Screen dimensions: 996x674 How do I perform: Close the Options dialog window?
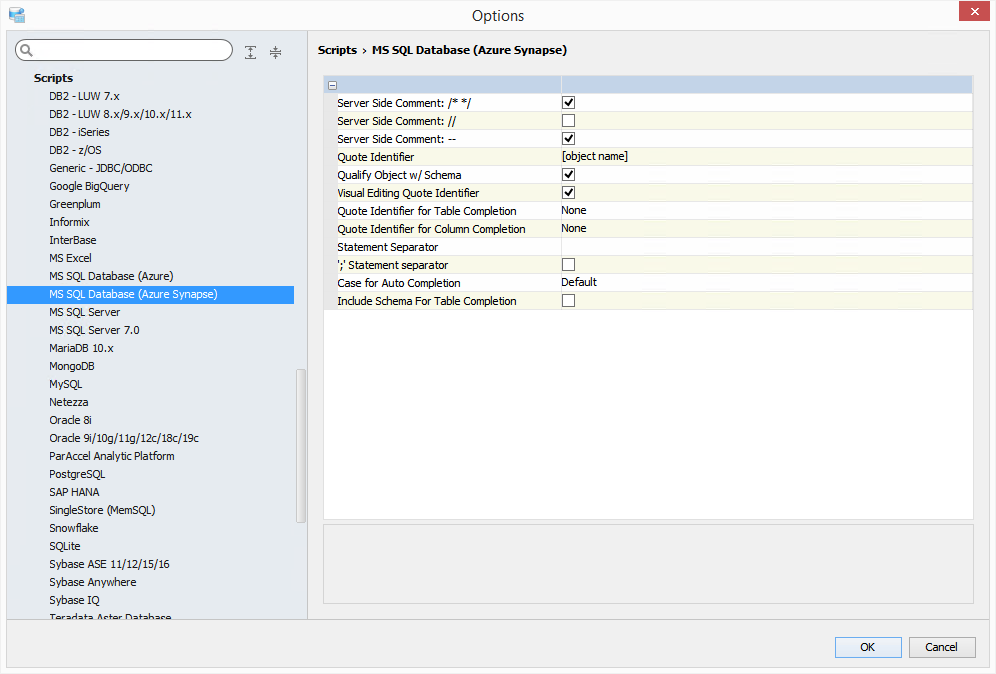tap(974, 12)
